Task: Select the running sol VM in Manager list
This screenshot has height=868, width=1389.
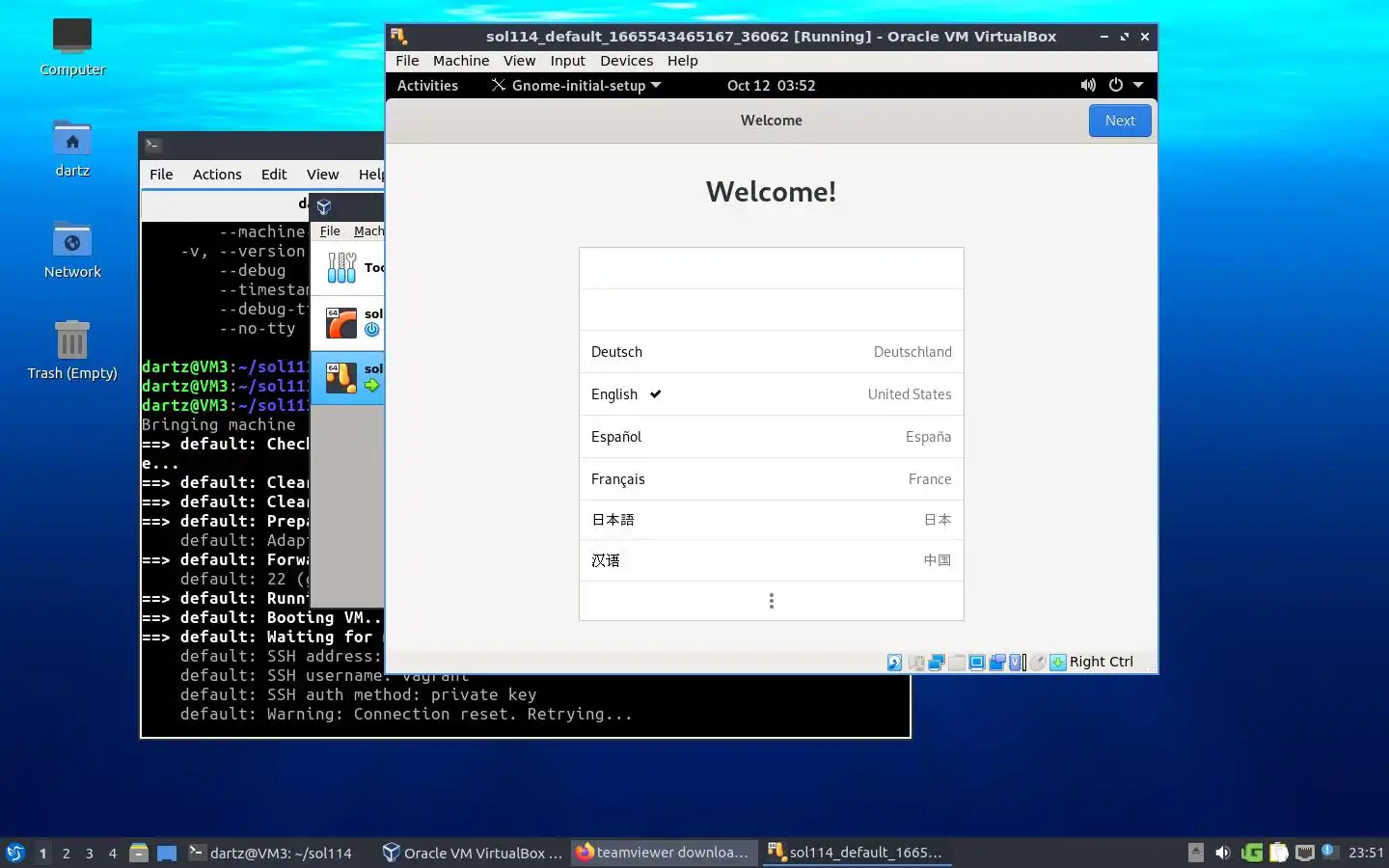Action: tap(347, 377)
